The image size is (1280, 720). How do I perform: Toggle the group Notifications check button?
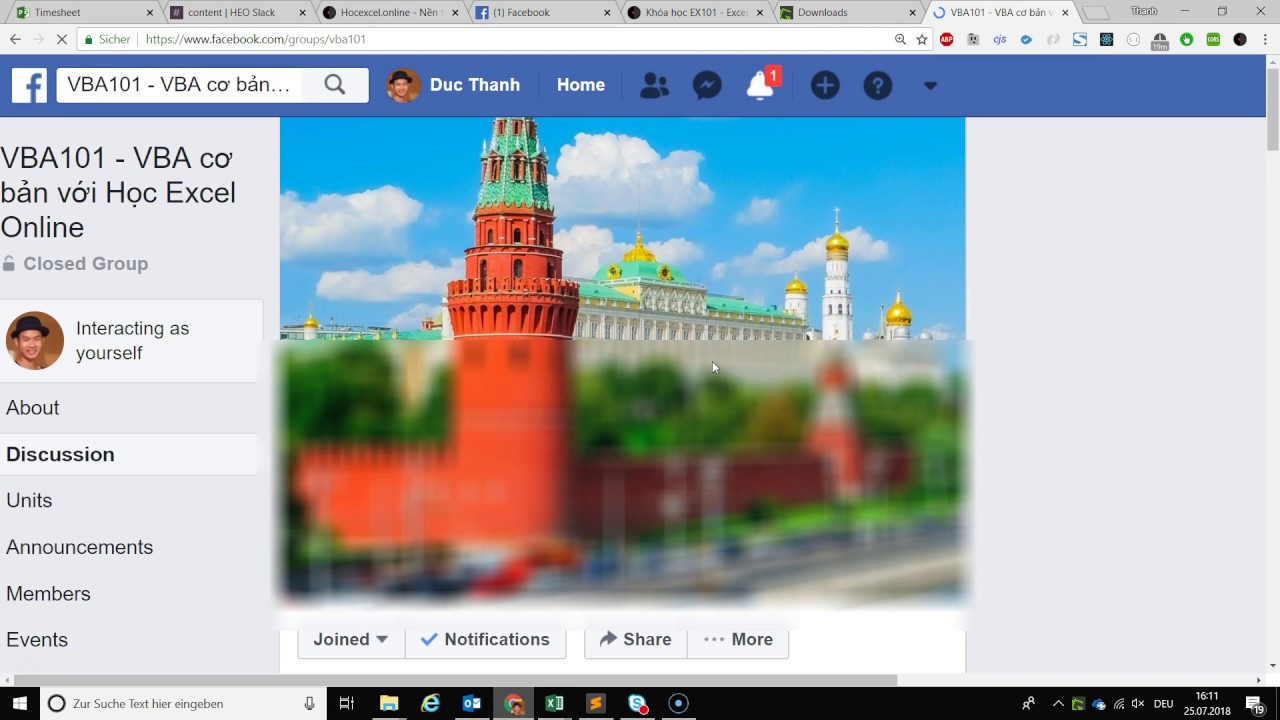pos(486,639)
